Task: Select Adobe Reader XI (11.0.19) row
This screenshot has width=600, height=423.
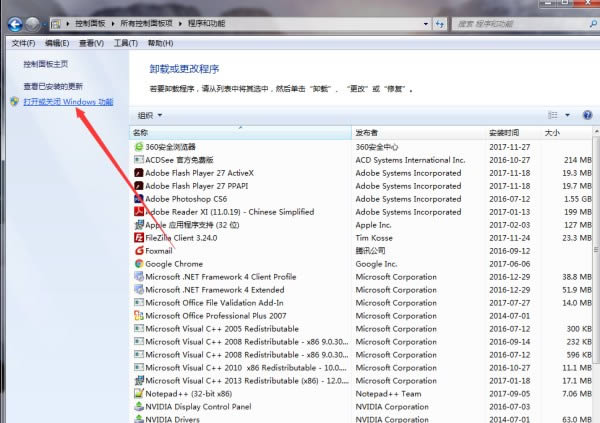Action: pos(361,212)
